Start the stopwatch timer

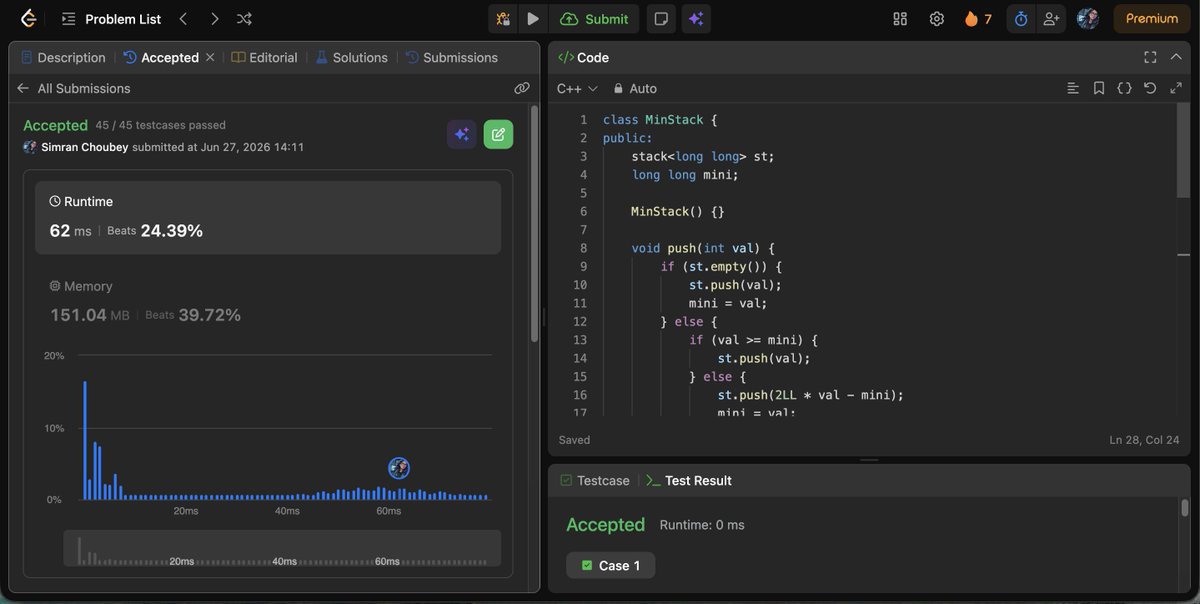[1021, 19]
